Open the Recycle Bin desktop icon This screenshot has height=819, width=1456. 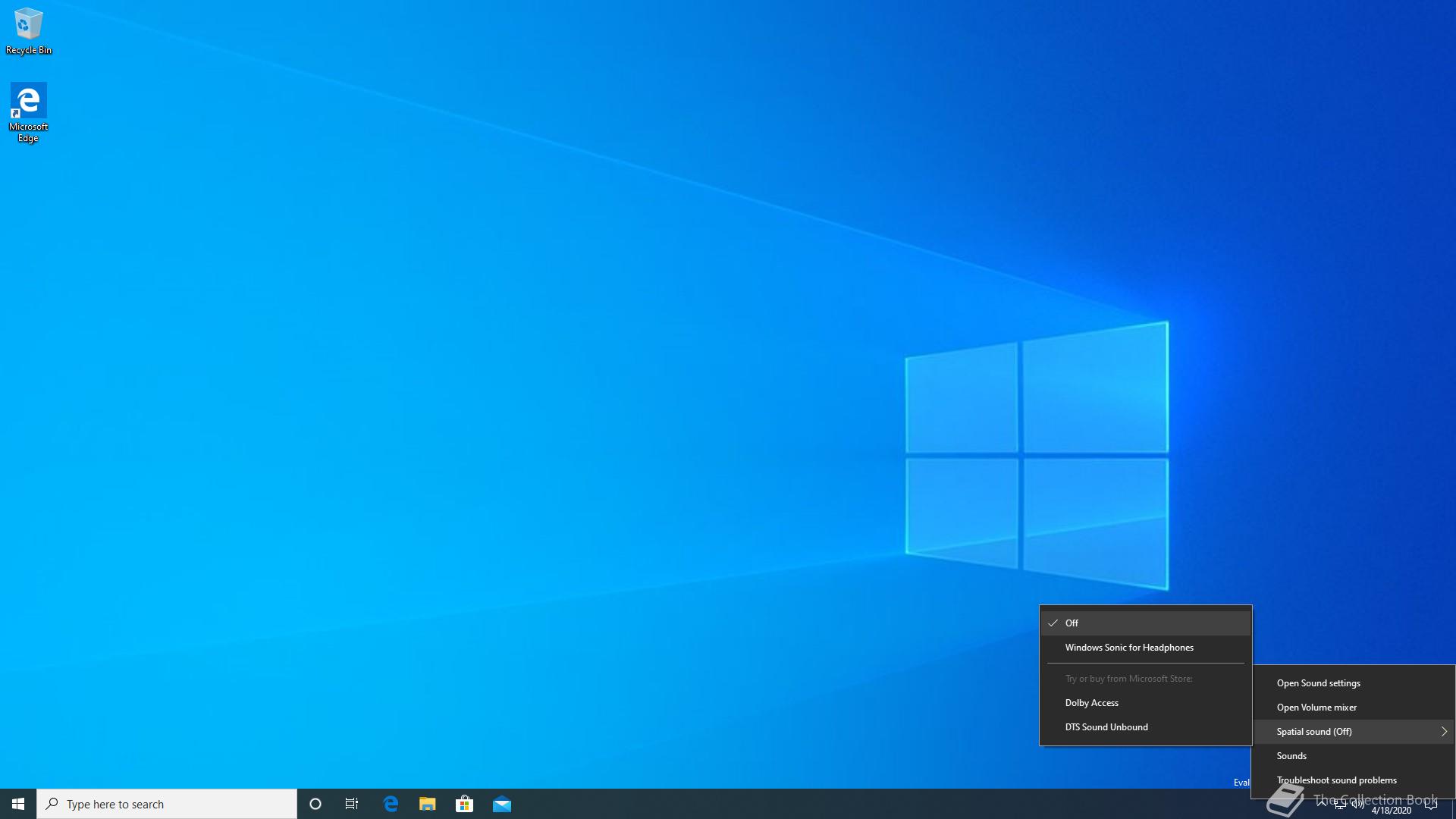29,31
